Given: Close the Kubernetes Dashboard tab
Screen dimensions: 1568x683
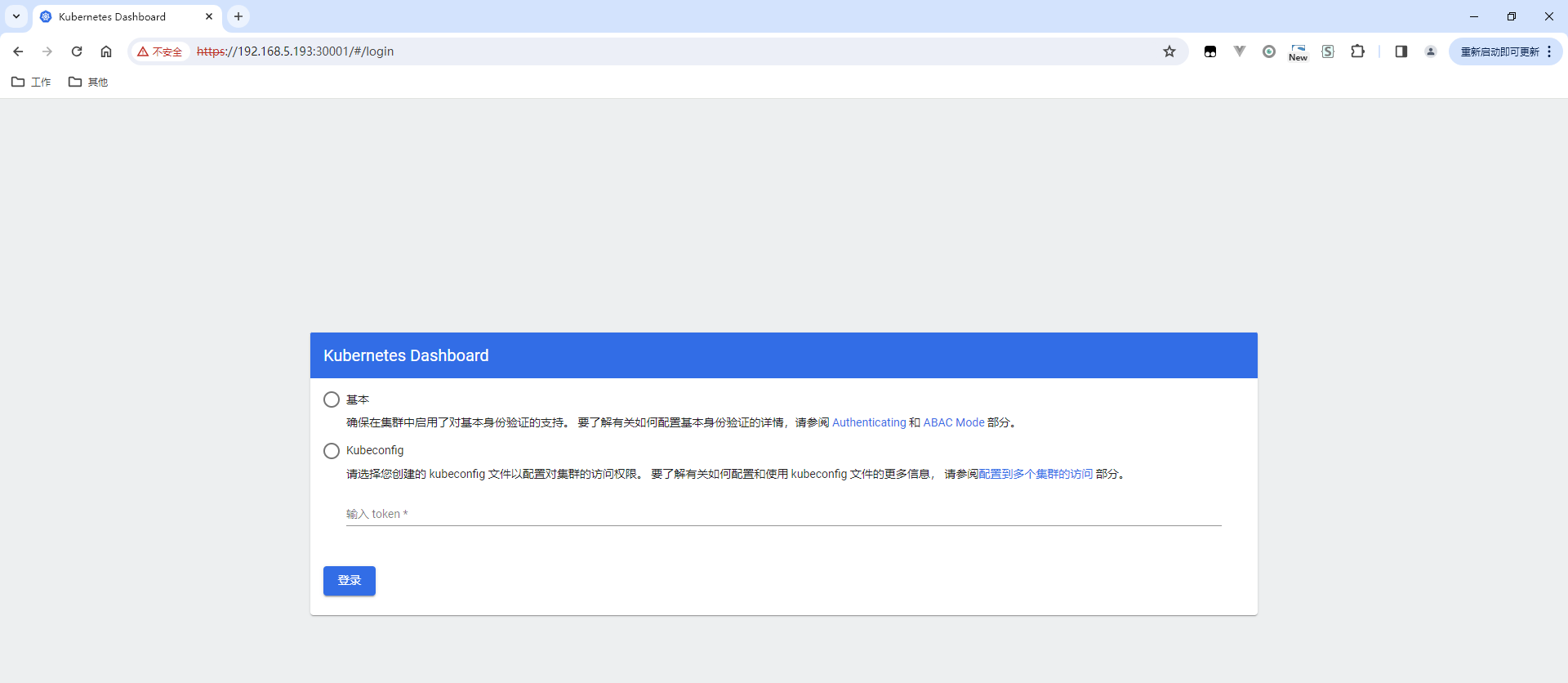Looking at the screenshot, I should click(209, 16).
